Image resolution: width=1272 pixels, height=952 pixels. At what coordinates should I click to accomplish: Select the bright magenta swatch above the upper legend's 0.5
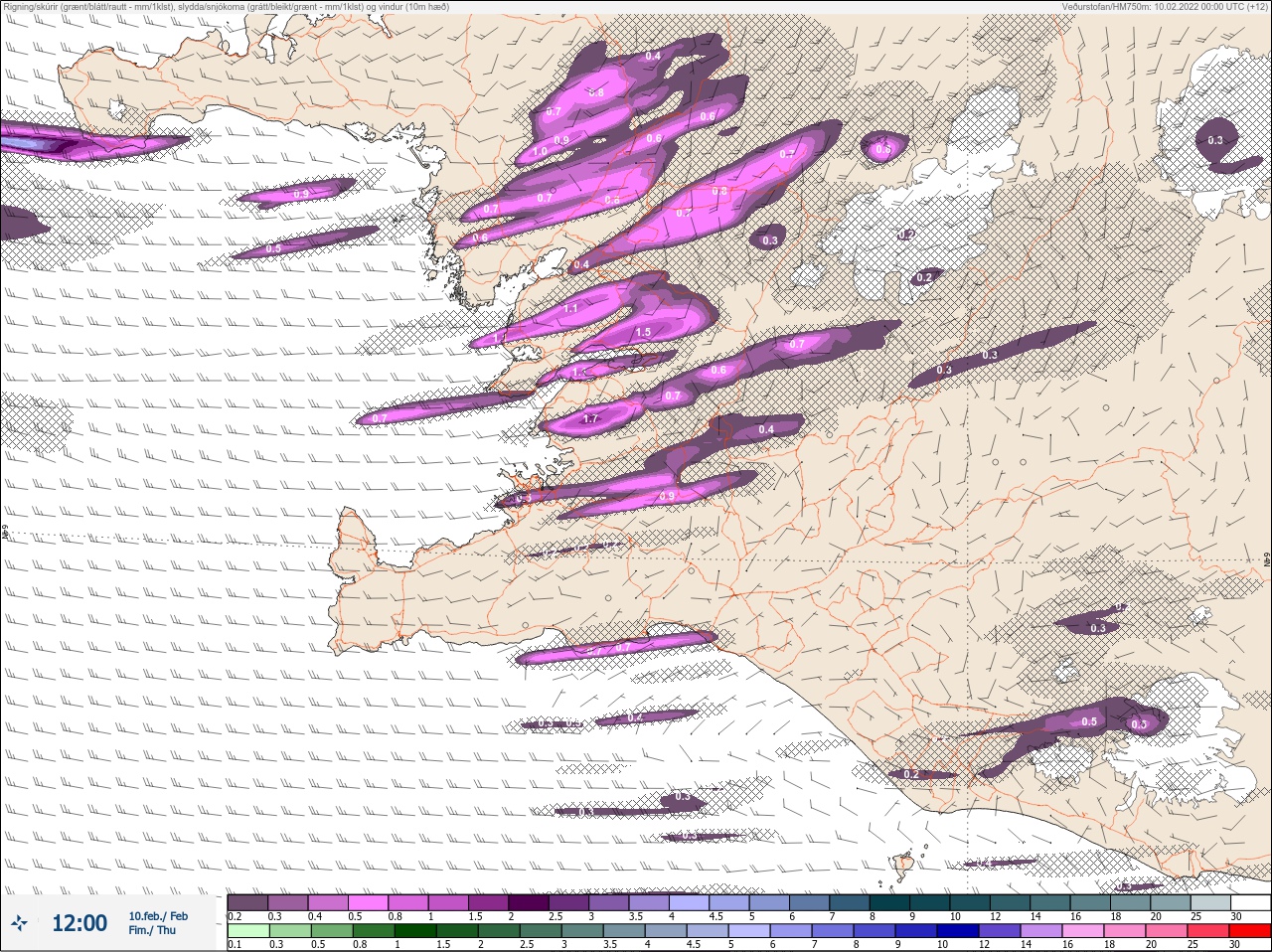point(370,902)
